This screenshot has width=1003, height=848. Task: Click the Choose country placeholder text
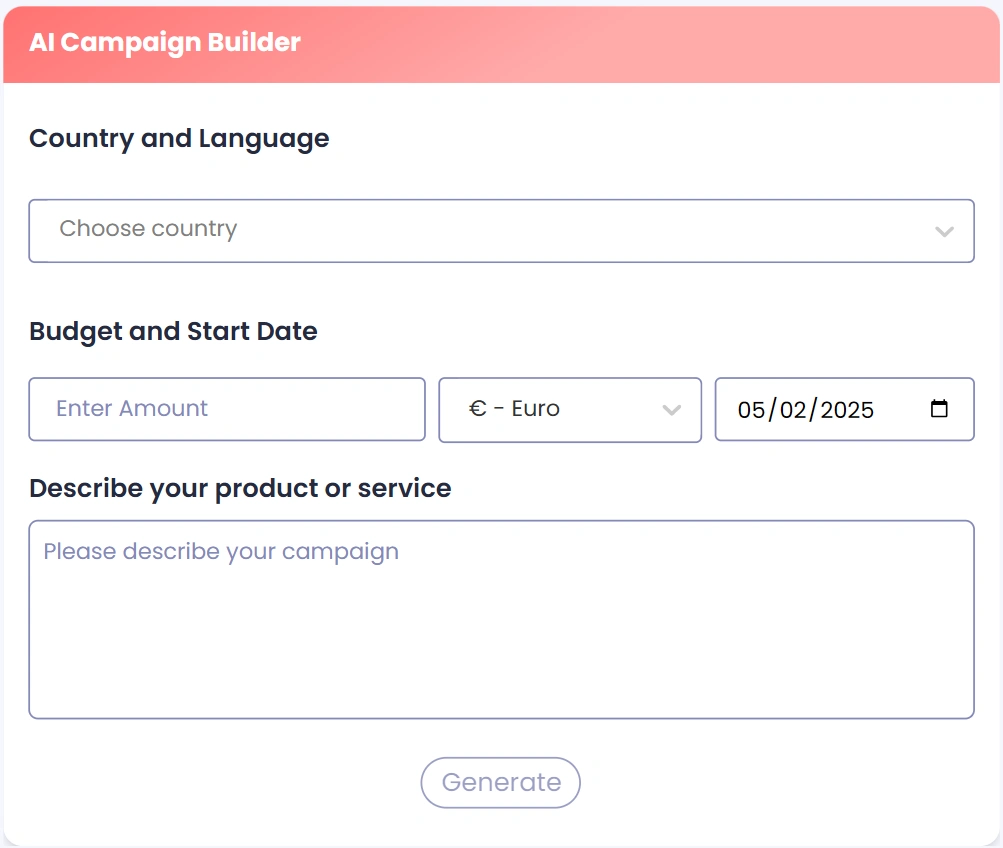pos(148,229)
